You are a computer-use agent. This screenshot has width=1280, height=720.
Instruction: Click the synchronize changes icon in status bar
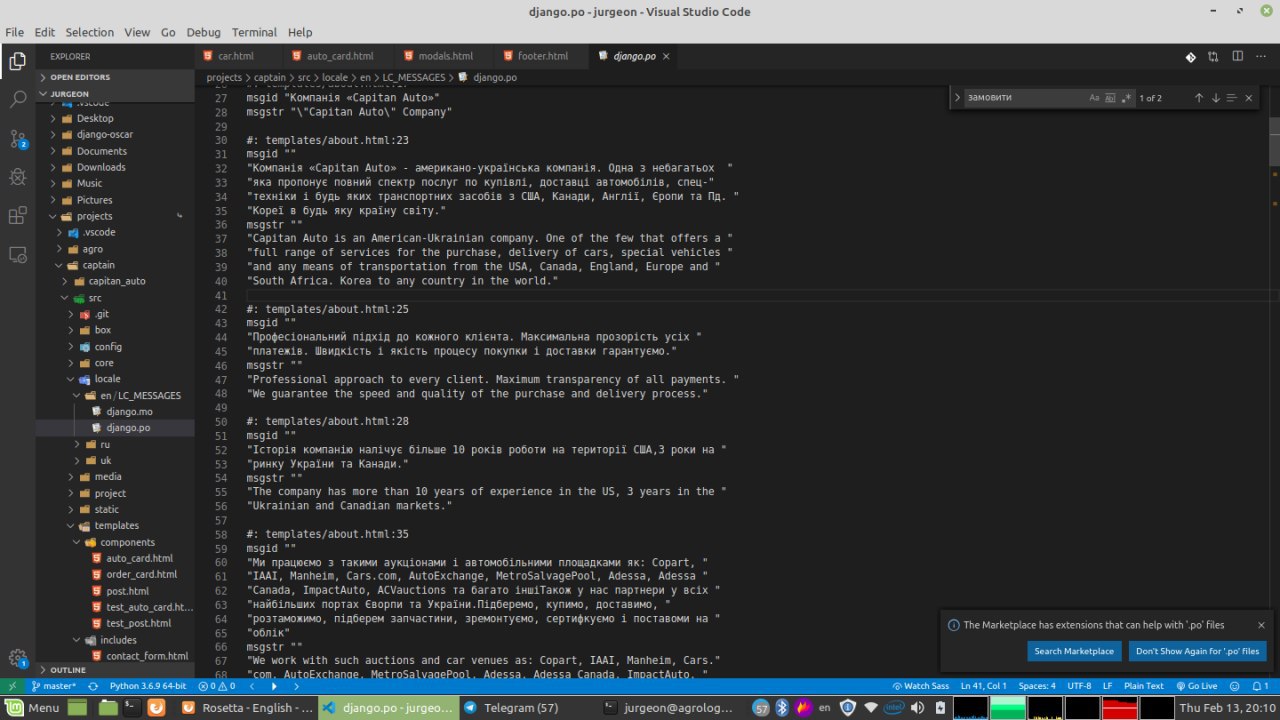(94, 686)
